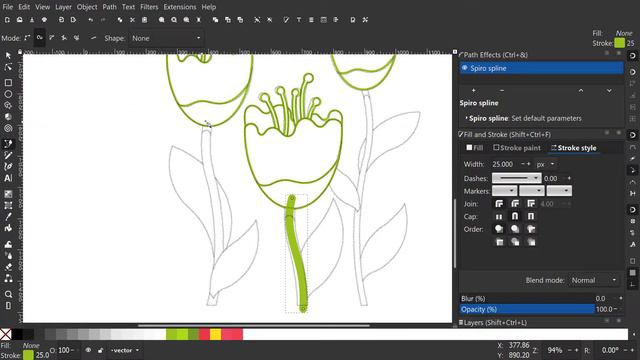
Task: Select the Calligraphy tool
Action: (x=8, y=167)
